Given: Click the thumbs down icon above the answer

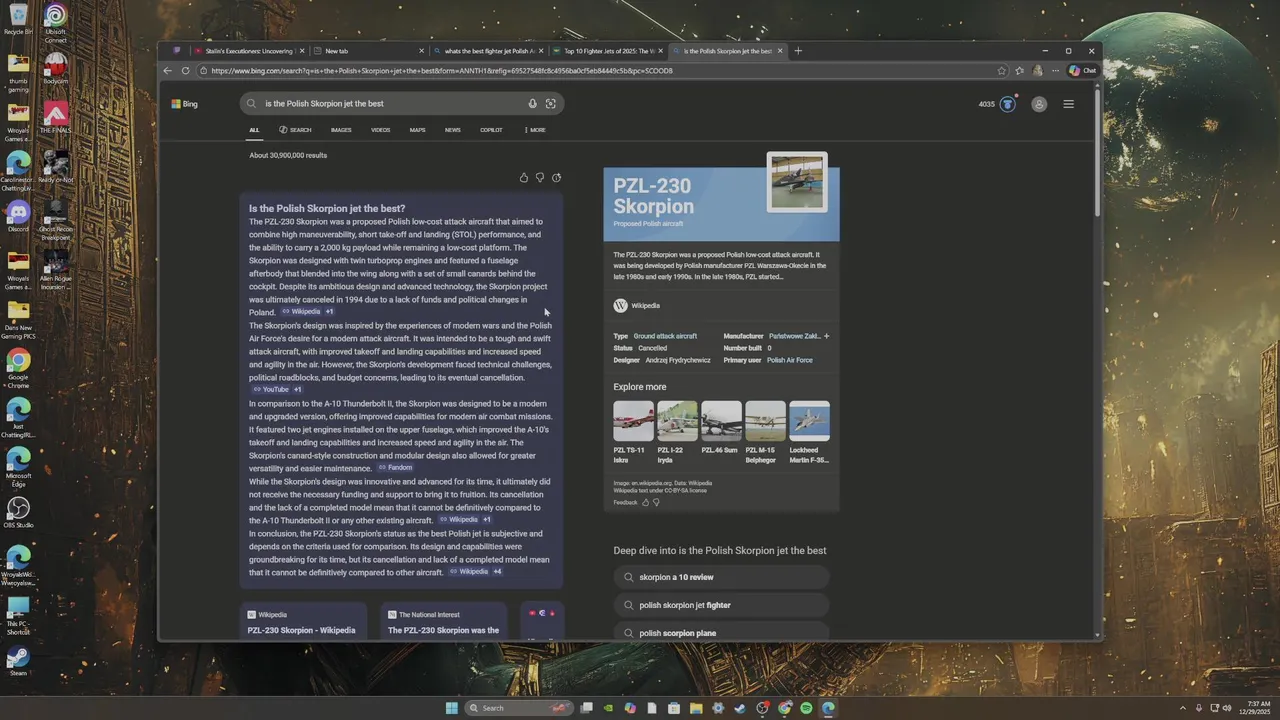Looking at the screenshot, I should click(x=540, y=178).
